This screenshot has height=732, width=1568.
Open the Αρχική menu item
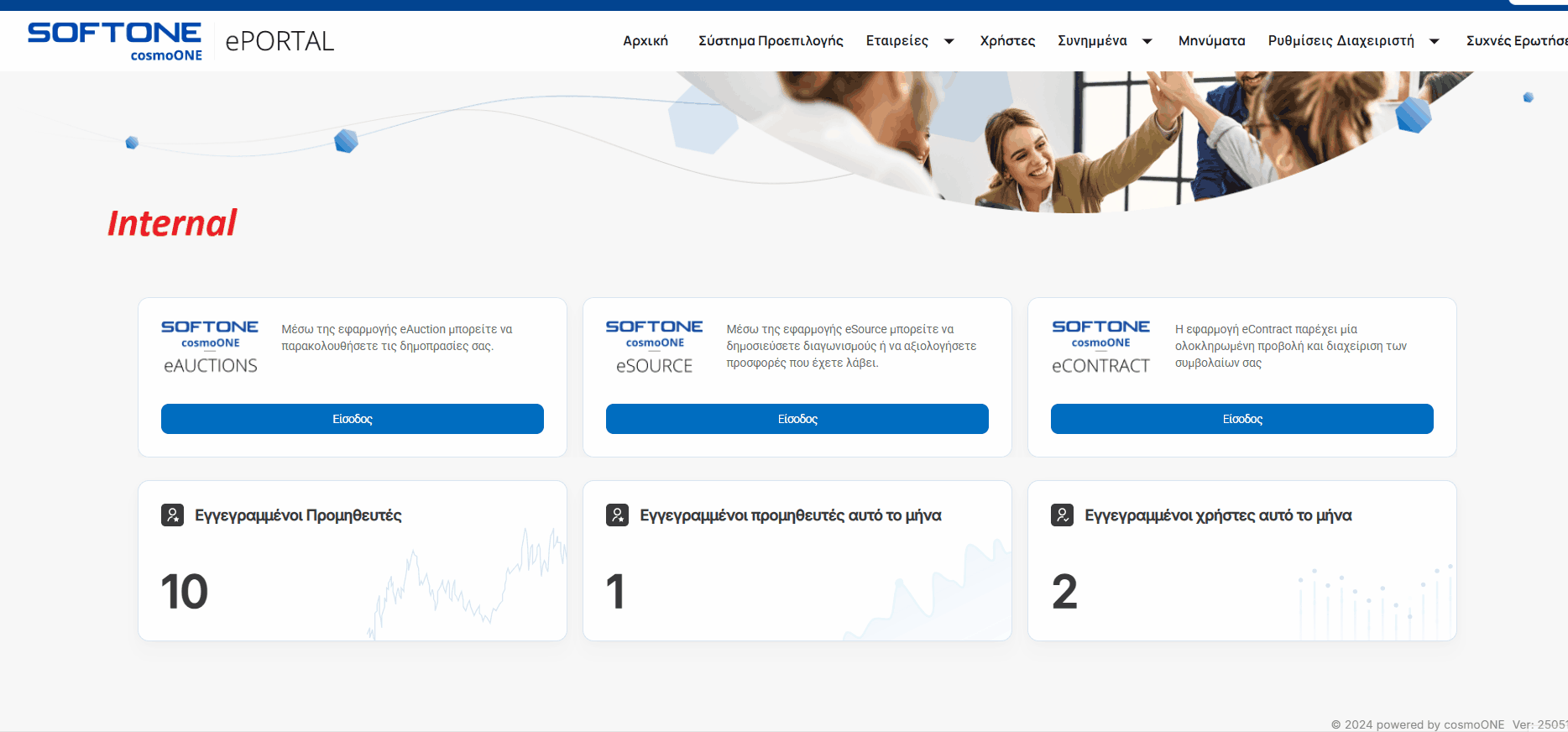pyautogui.click(x=645, y=41)
